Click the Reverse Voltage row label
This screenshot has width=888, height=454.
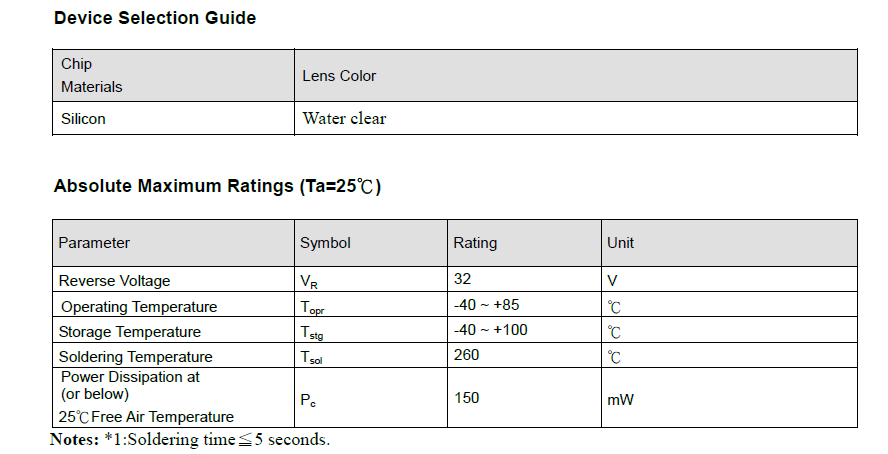[114, 281]
